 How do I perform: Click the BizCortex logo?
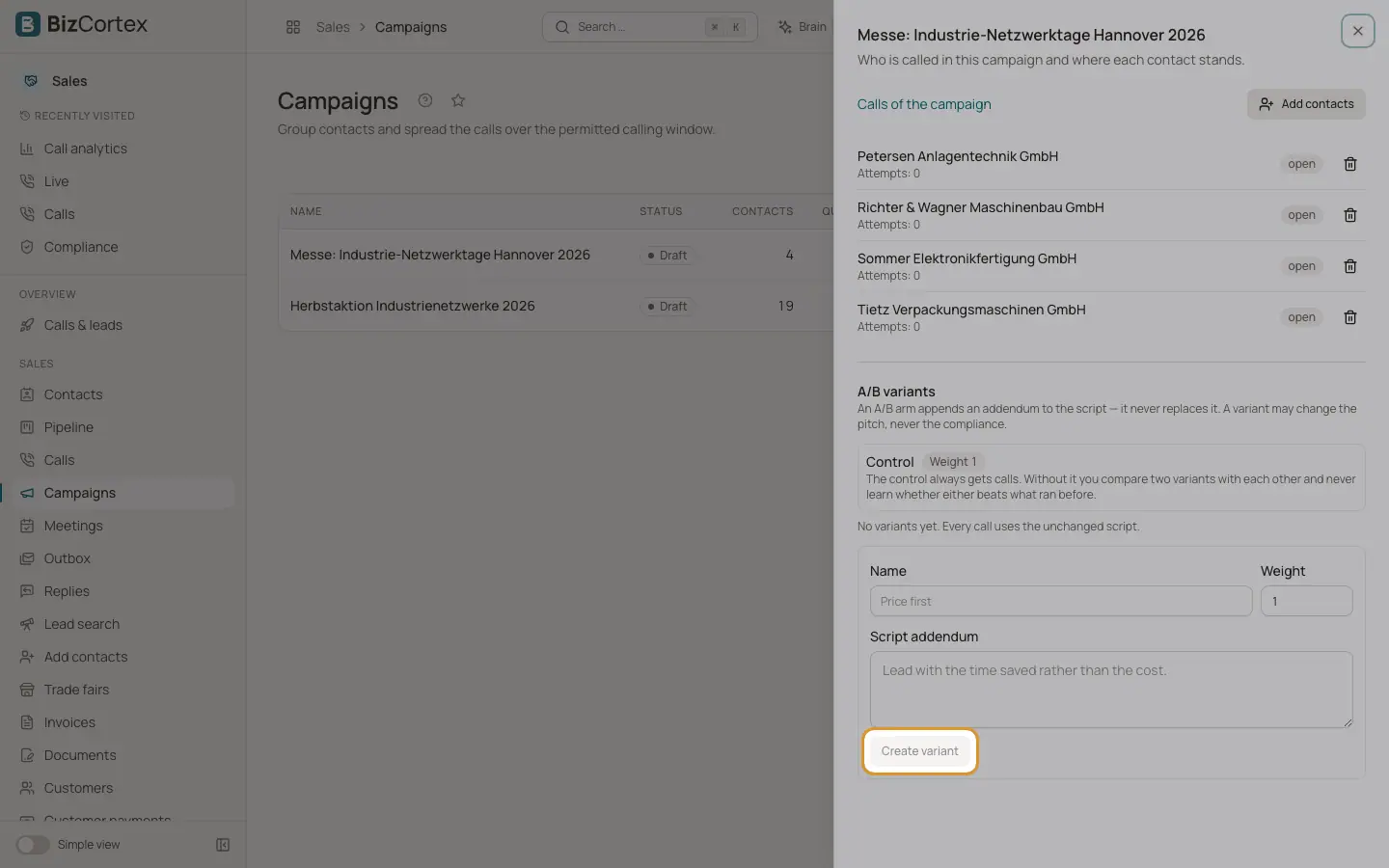82,24
